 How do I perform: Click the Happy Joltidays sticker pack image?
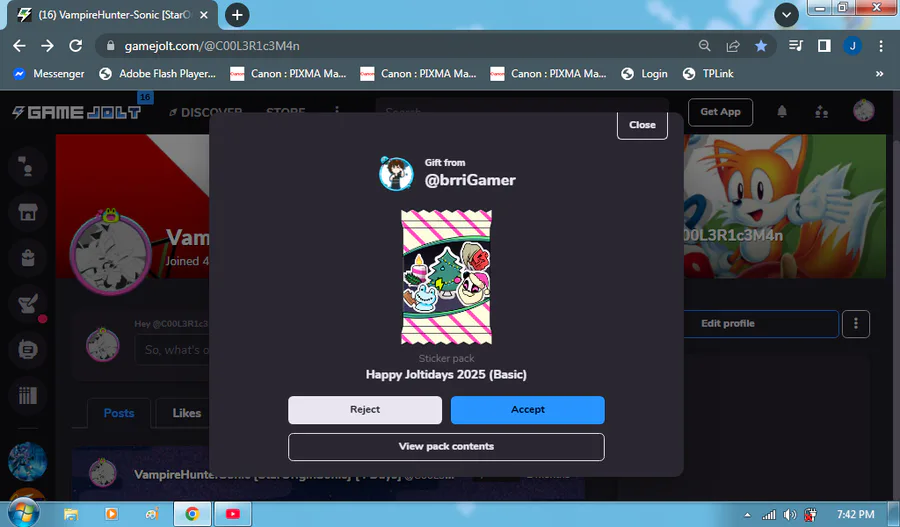[x=446, y=277]
